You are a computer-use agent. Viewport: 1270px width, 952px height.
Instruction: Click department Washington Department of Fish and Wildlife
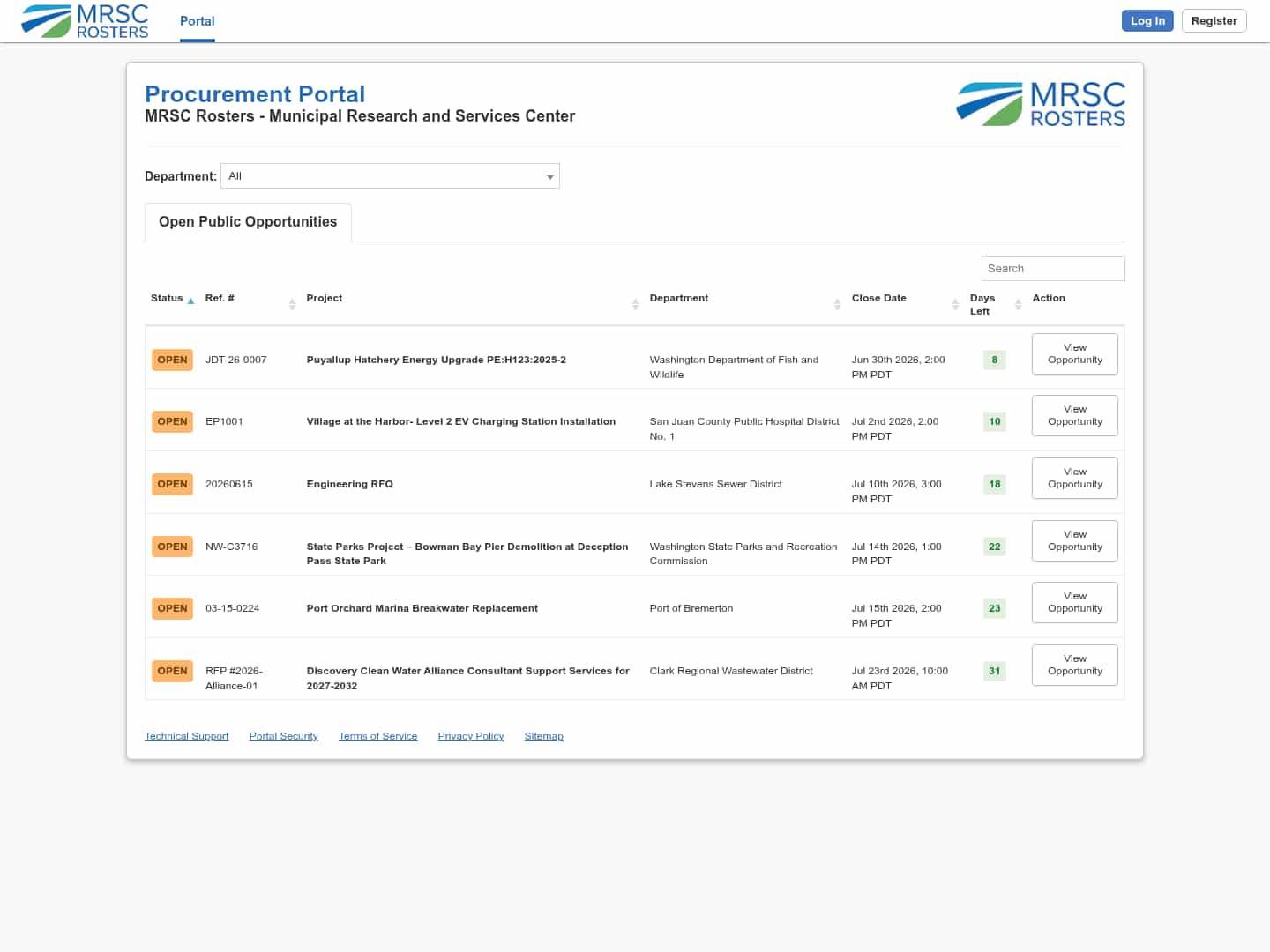point(735,367)
